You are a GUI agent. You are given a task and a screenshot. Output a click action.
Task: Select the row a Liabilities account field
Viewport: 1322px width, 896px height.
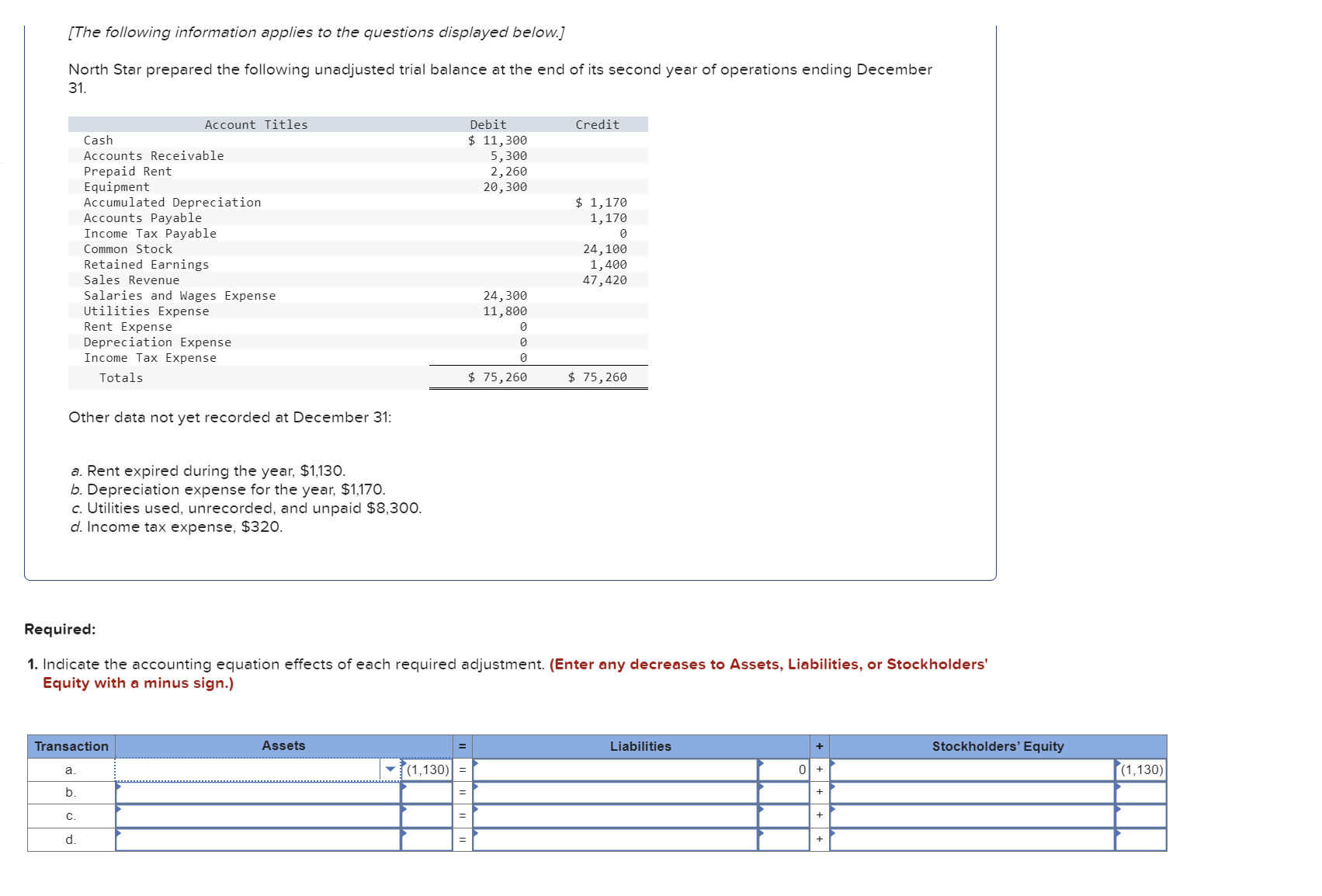pos(615,769)
